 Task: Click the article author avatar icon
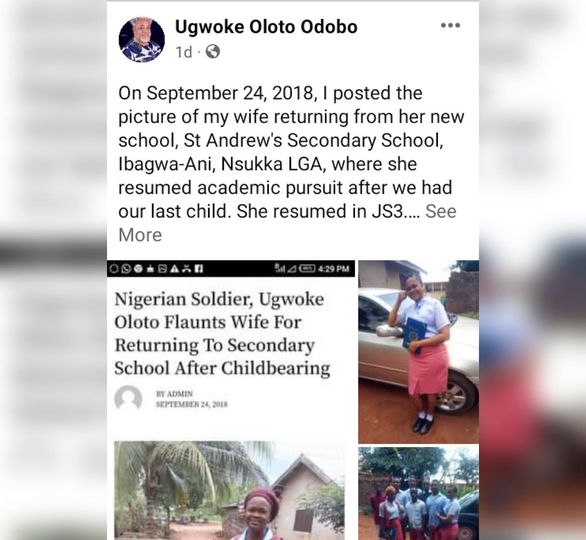tap(128, 398)
